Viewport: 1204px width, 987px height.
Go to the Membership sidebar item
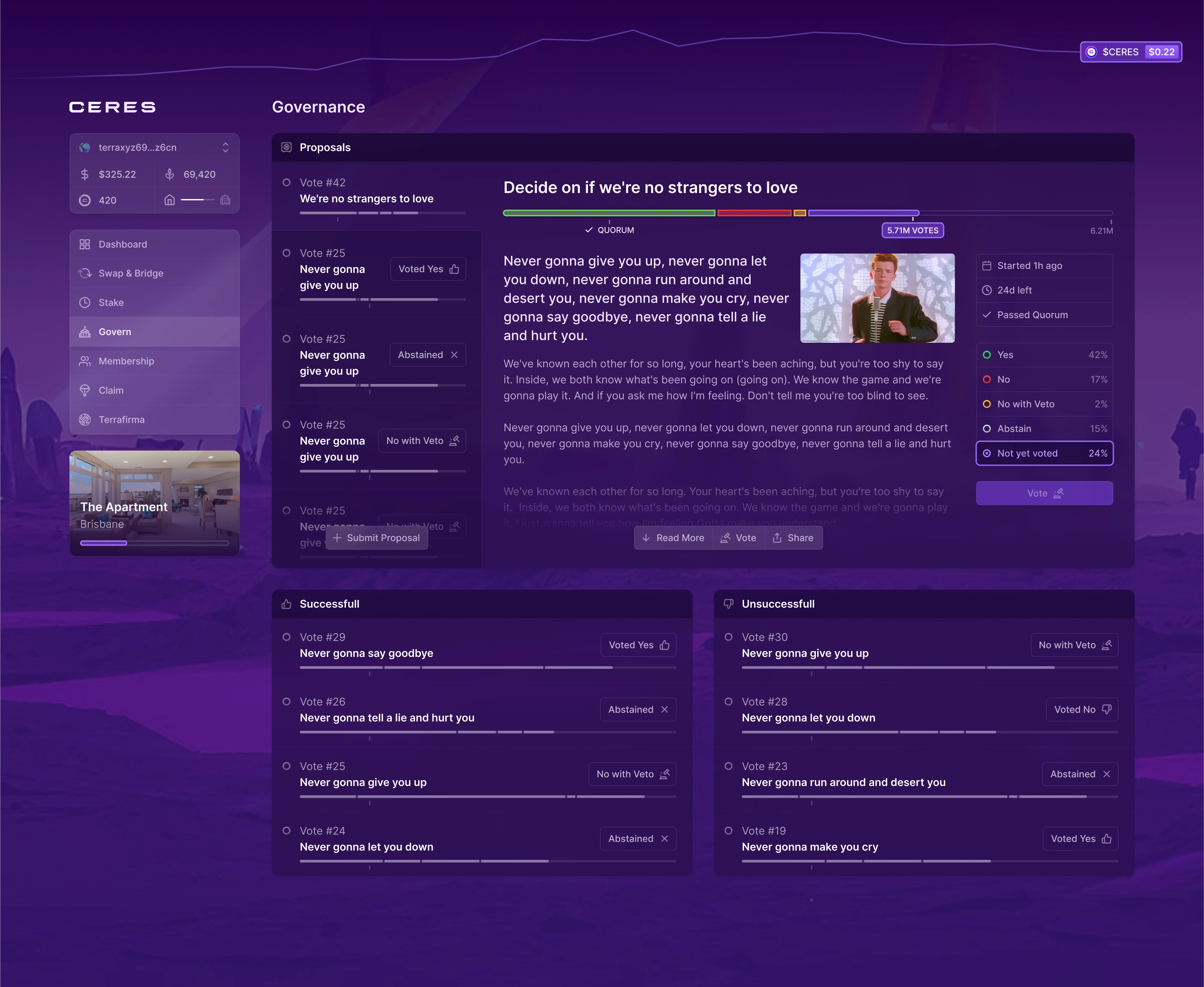click(x=155, y=361)
